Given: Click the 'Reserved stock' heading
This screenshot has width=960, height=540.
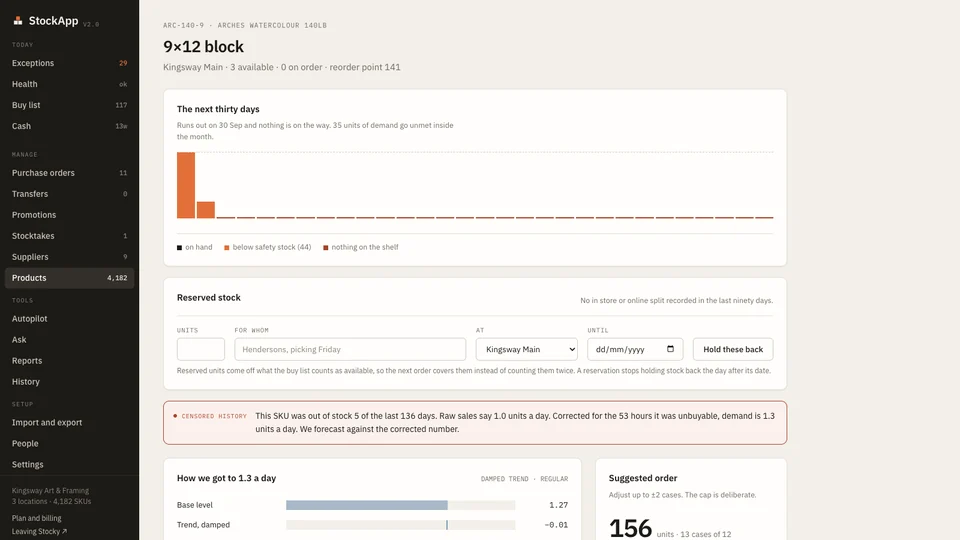Looking at the screenshot, I should pos(209,298).
